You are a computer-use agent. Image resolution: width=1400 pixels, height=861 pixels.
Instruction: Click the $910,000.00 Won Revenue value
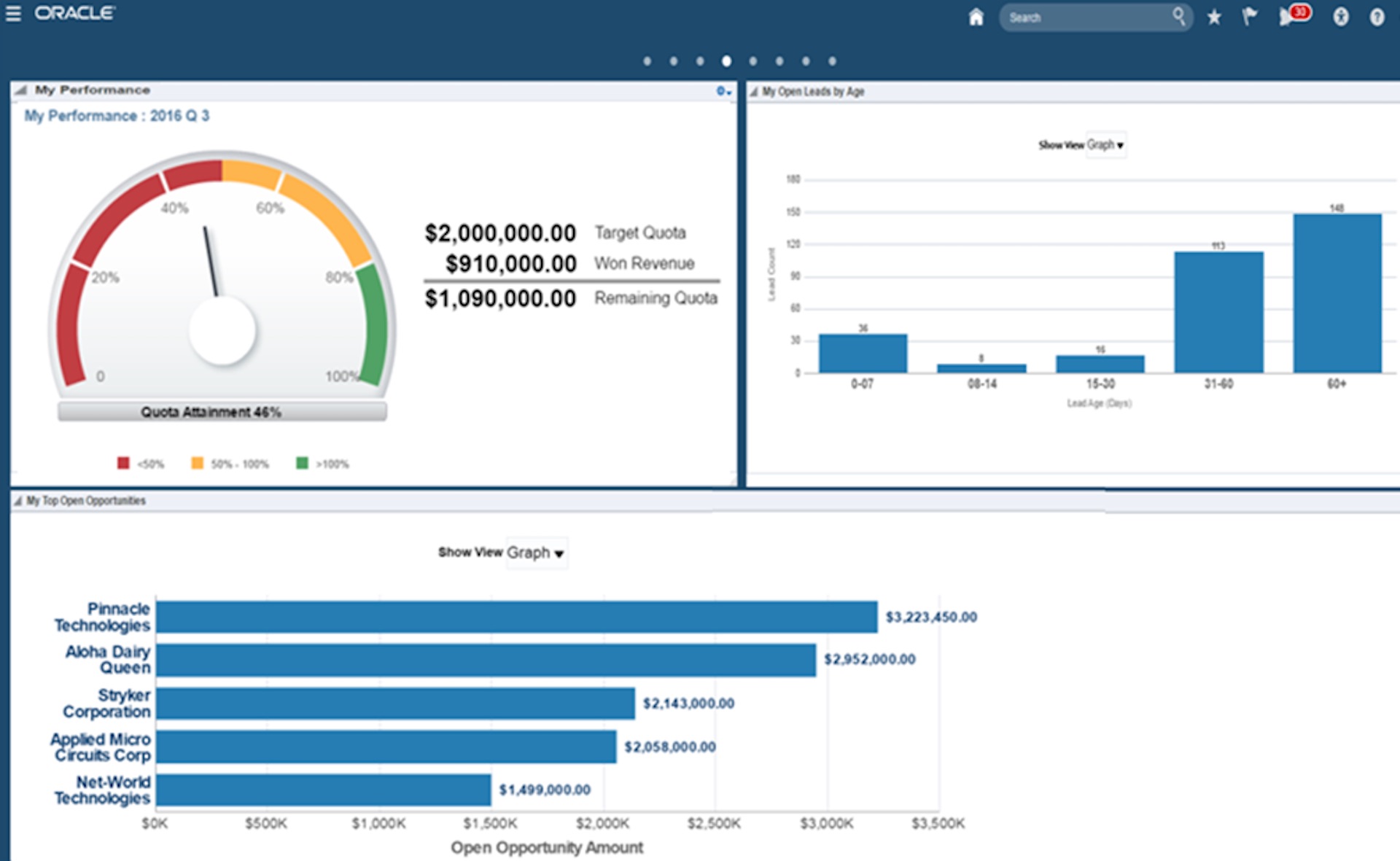[x=511, y=264]
